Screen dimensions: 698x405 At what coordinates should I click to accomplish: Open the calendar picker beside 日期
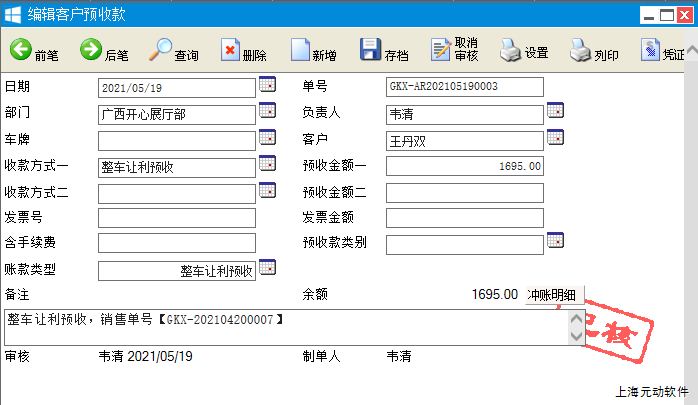click(x=267, y=84)
